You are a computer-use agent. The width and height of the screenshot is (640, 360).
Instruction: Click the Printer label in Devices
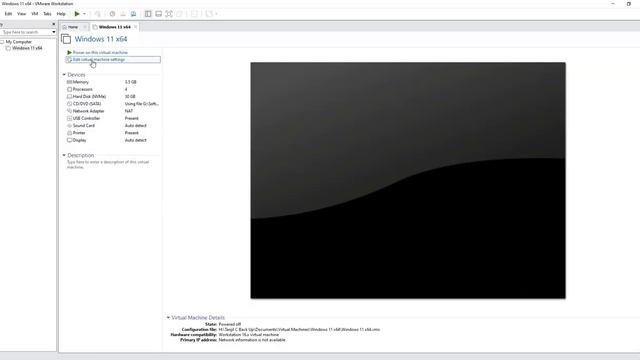pos(79,133)
